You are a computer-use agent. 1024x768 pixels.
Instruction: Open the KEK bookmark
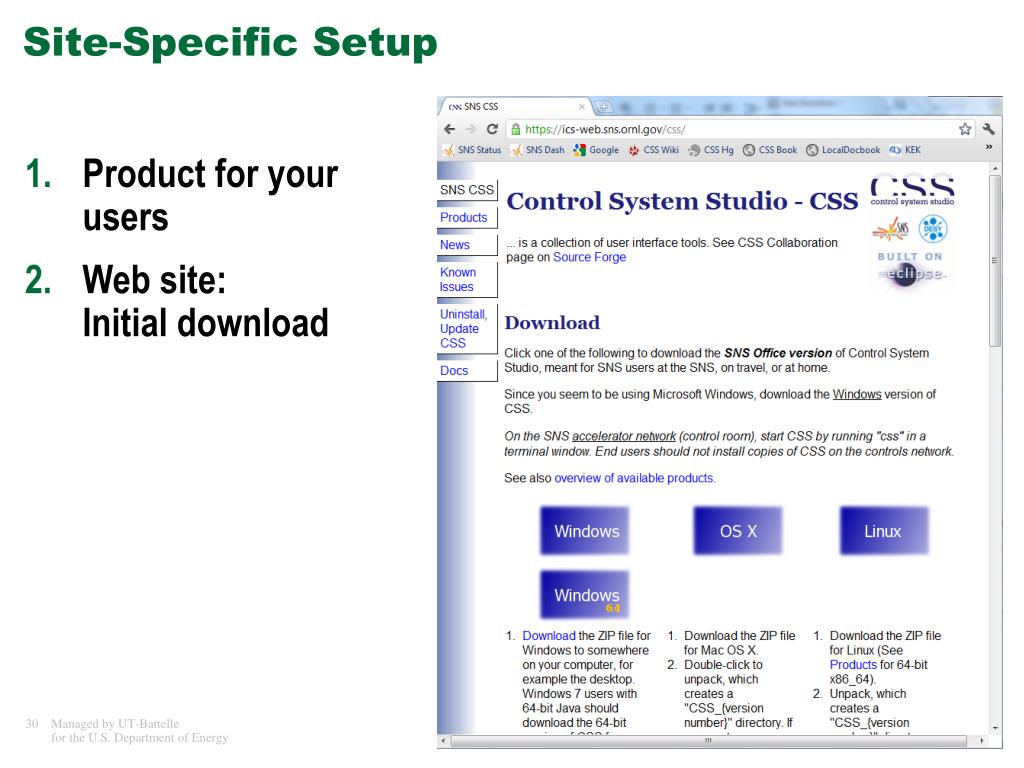[x=905, y=150]
